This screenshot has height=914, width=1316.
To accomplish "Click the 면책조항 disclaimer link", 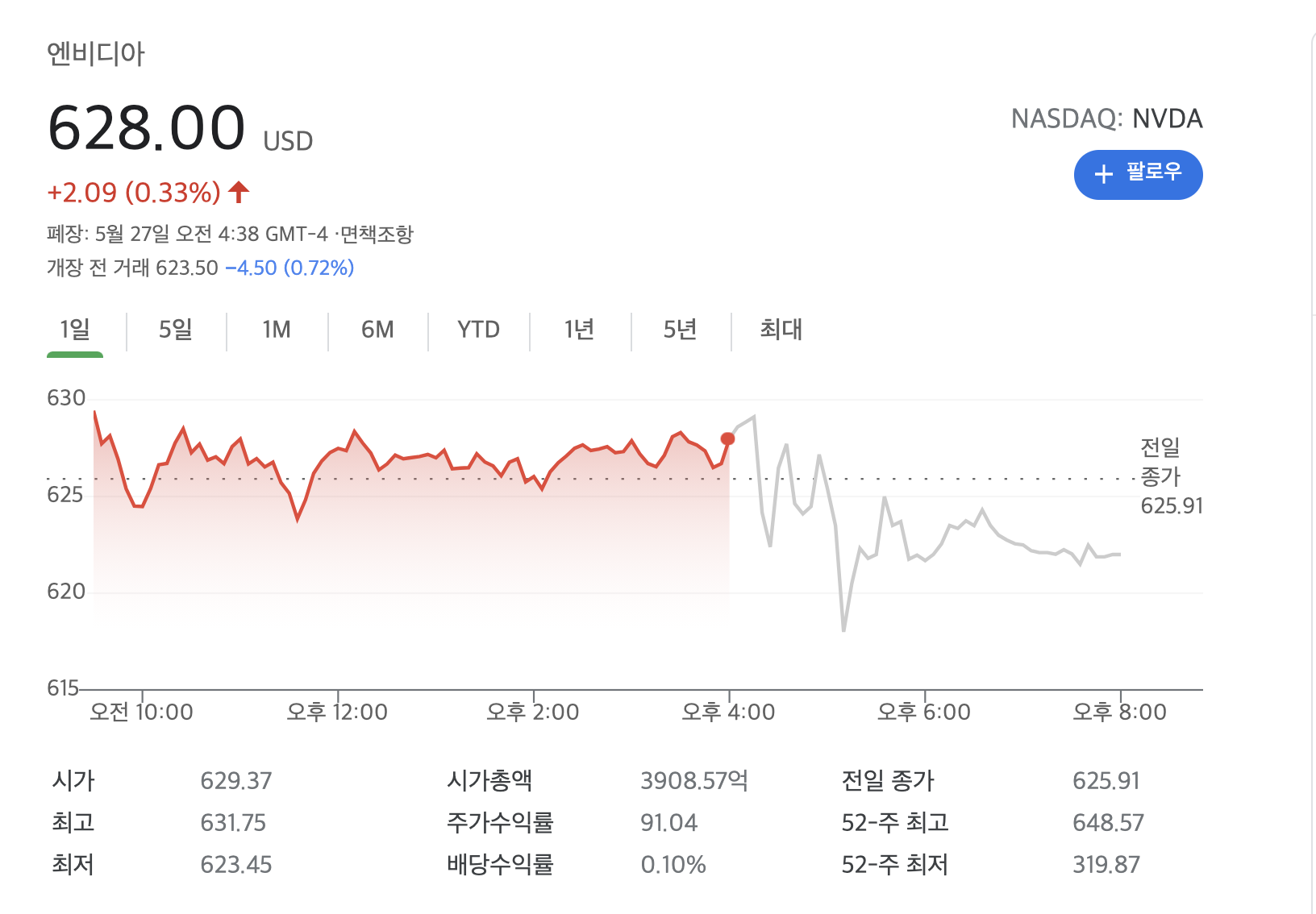I will pos(377,234).
